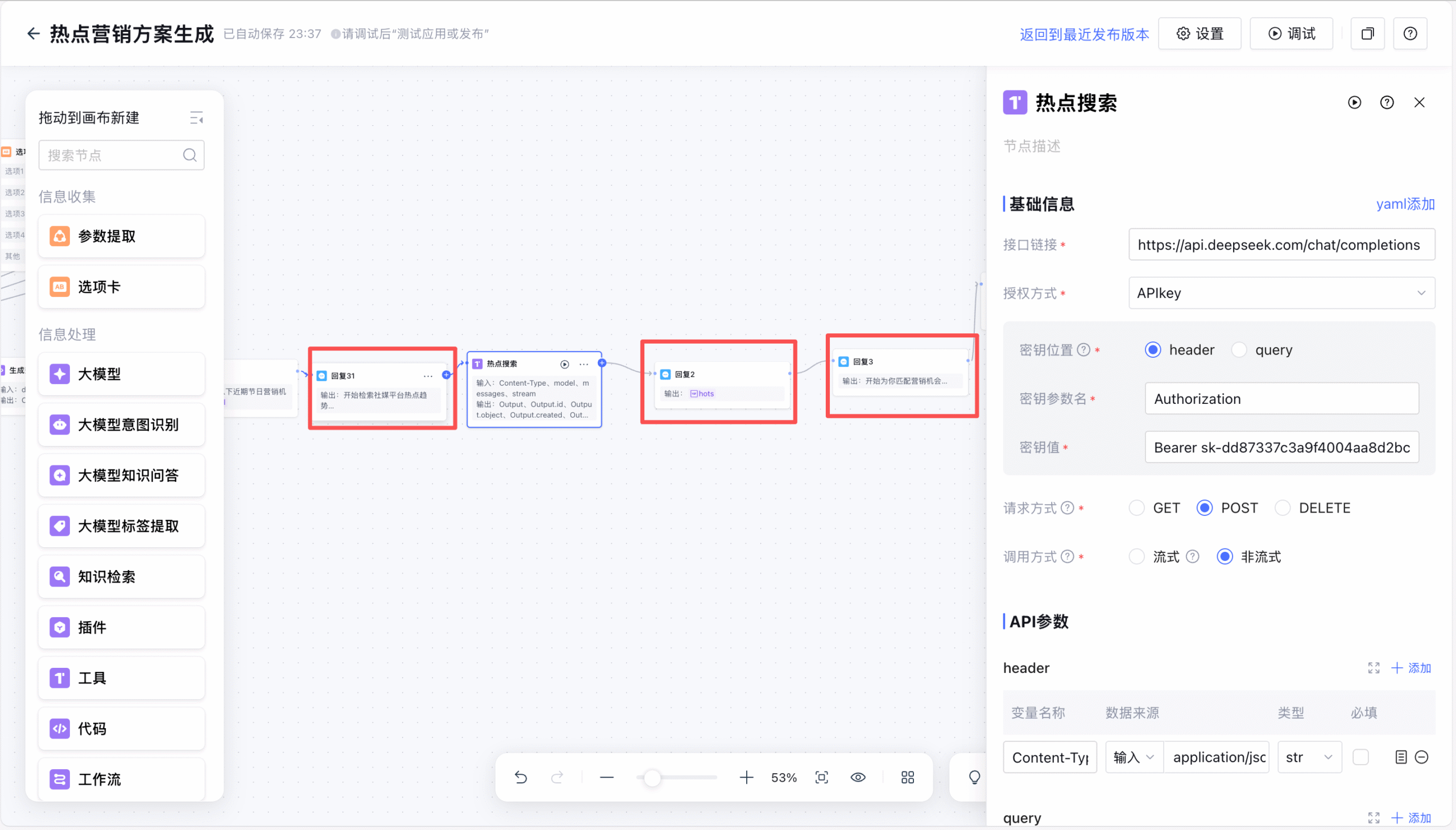Click the grid layout icon in toolbar
1456x830 pixels.
pos(907,777)
